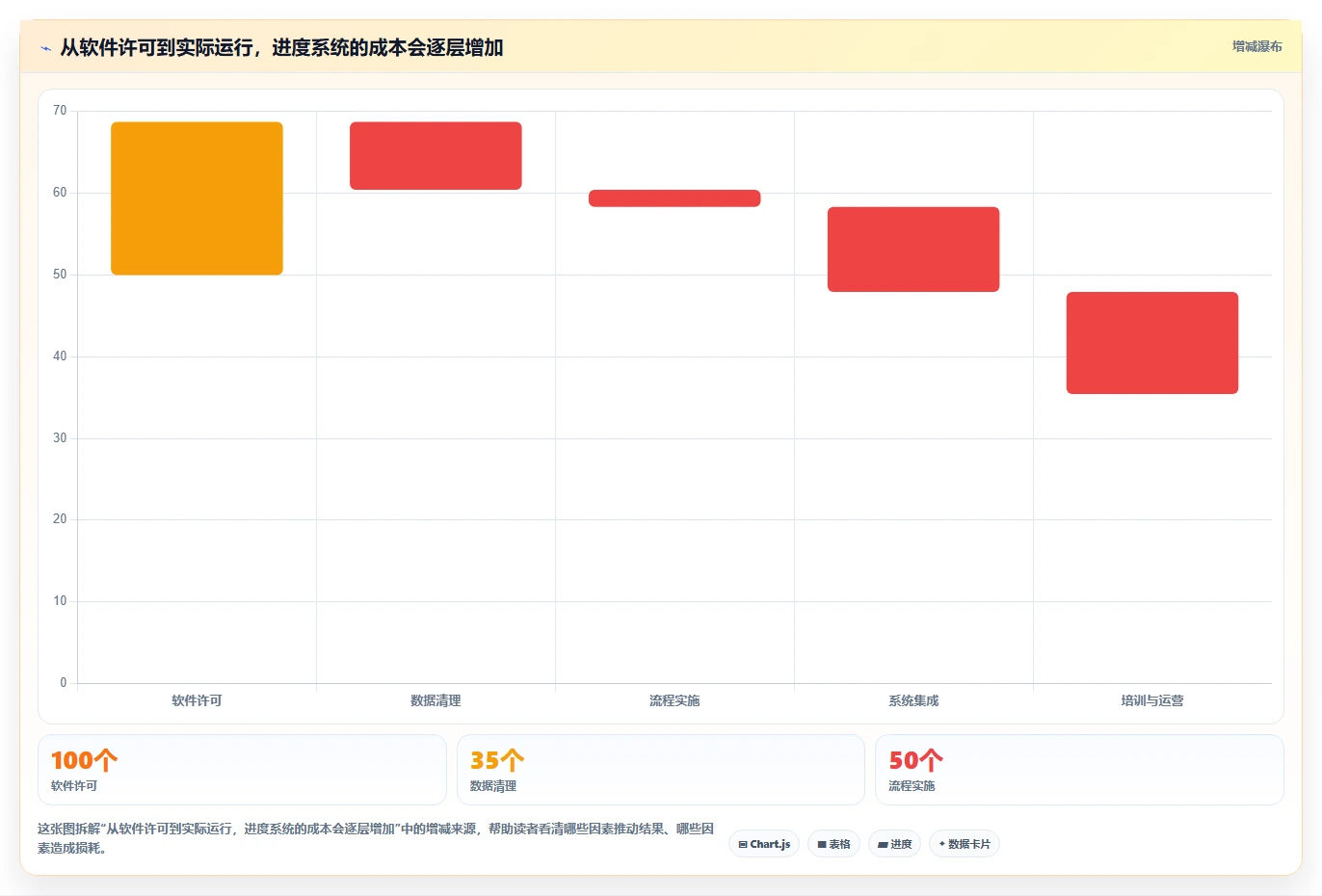This screenshot has width=1322, height=896.
Task: Click the Chart.js tag chip
Action: pos(764,844)
